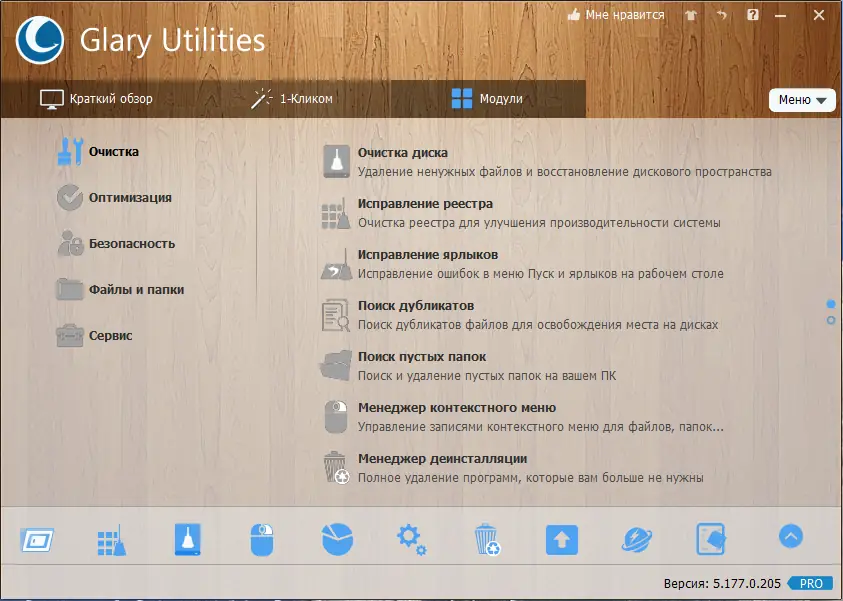Open the browser assistant planet icon

point(637,540)
